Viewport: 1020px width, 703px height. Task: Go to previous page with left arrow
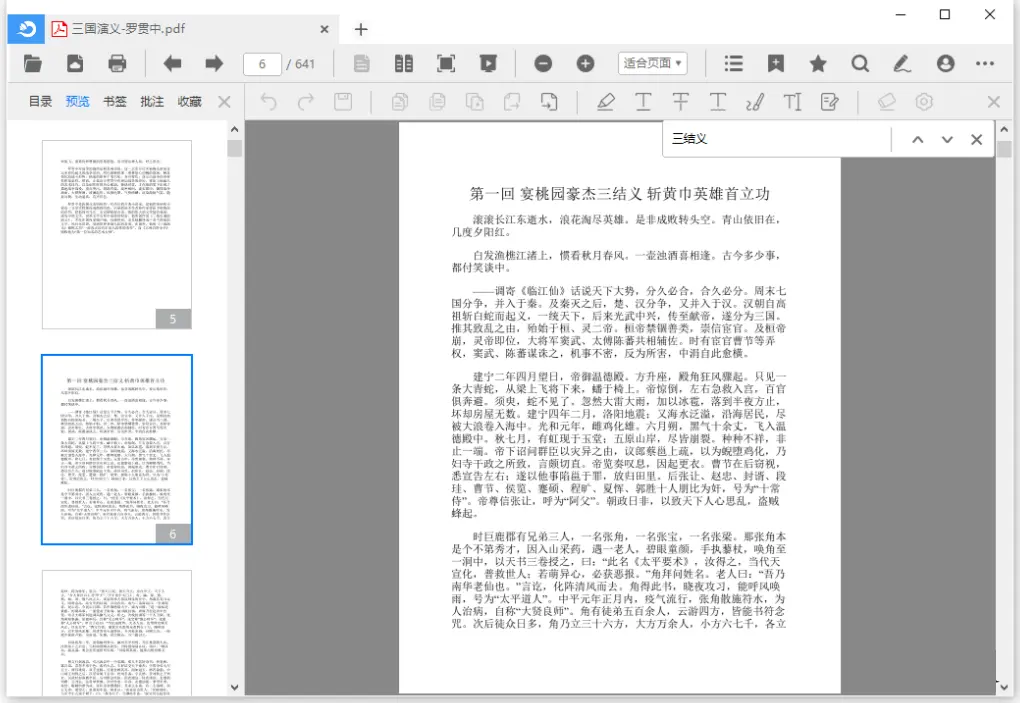point(172,63)
